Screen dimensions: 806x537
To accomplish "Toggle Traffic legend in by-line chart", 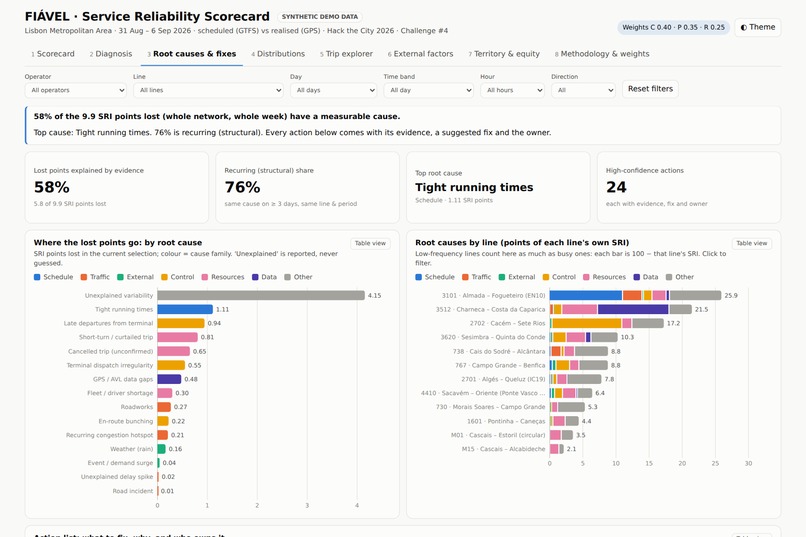I will (x=477, y=277).
